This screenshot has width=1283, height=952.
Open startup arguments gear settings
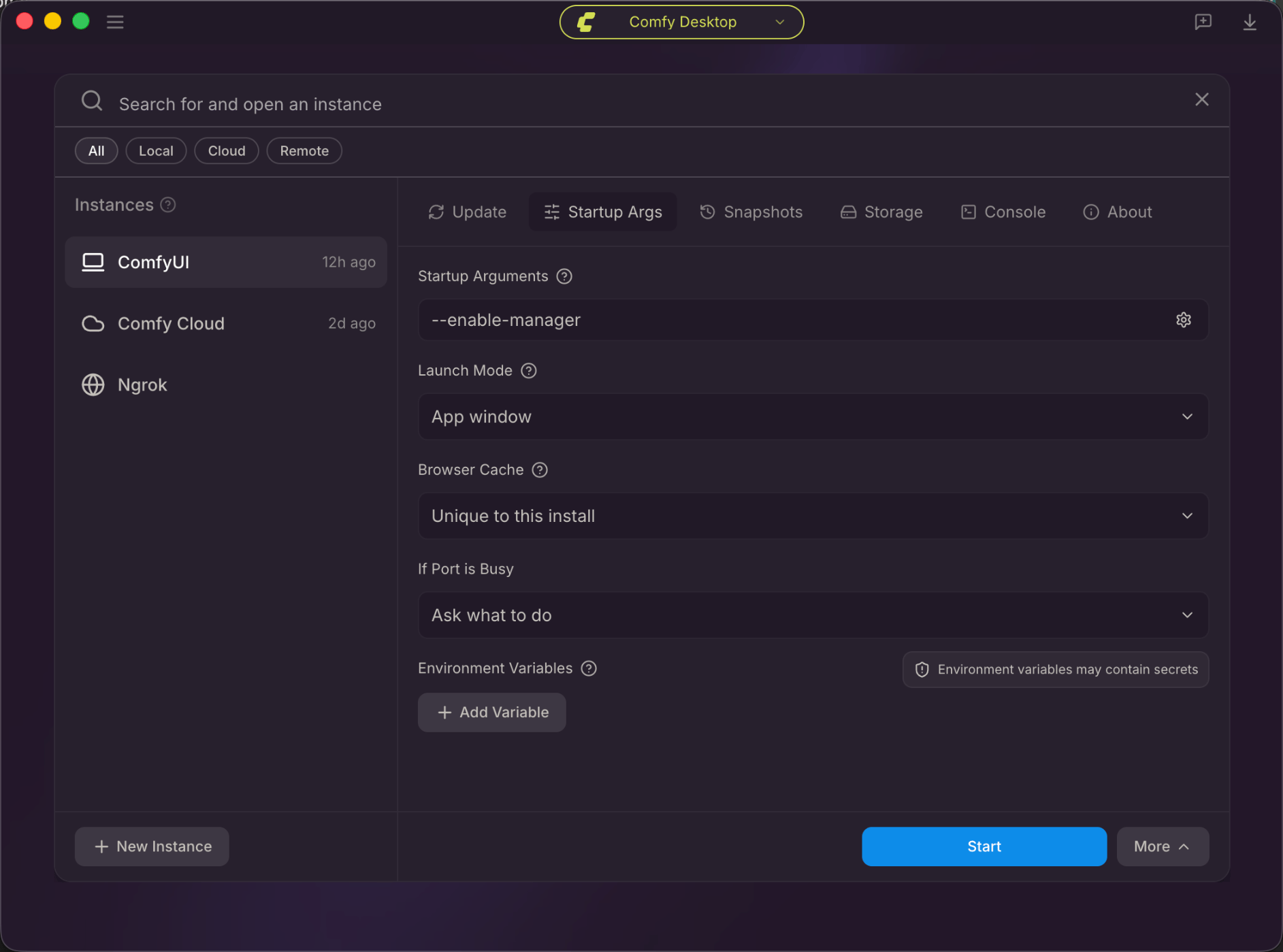tap(1184, 320)
